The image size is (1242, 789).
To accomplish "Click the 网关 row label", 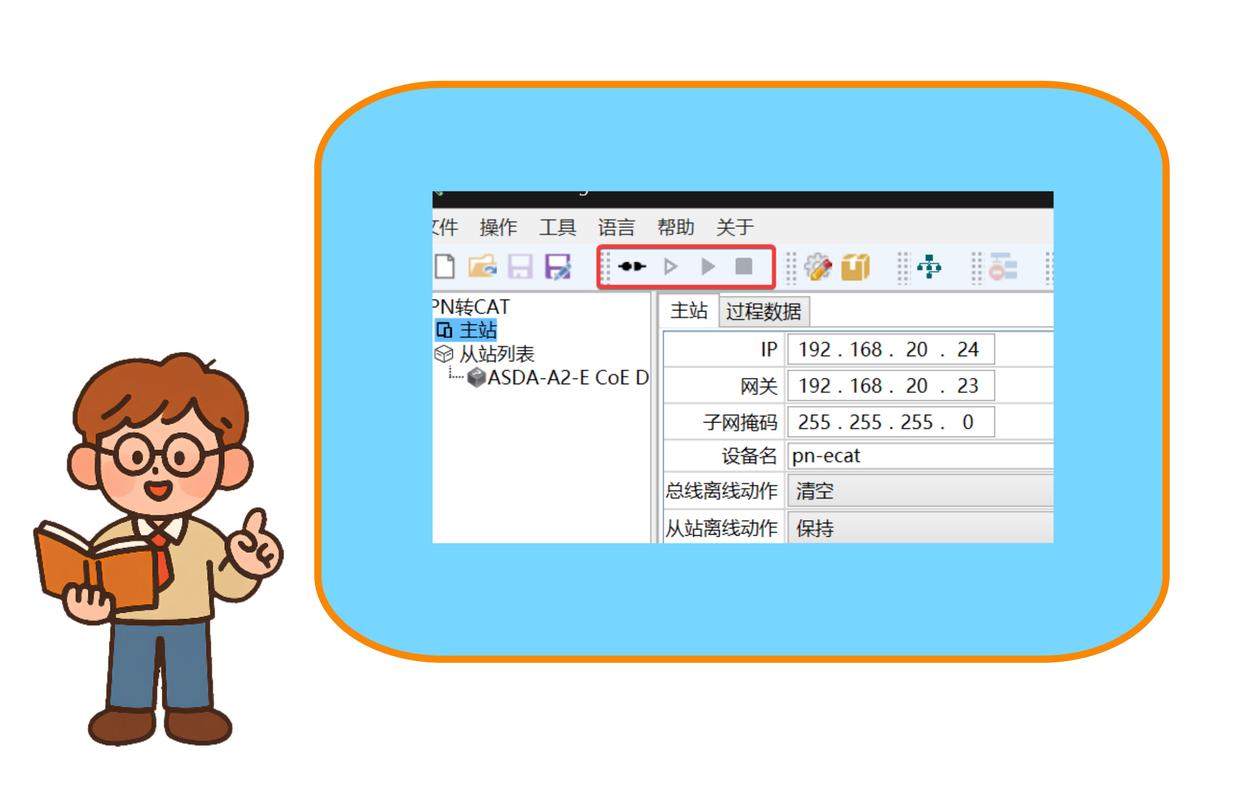I will coord(759,386).
